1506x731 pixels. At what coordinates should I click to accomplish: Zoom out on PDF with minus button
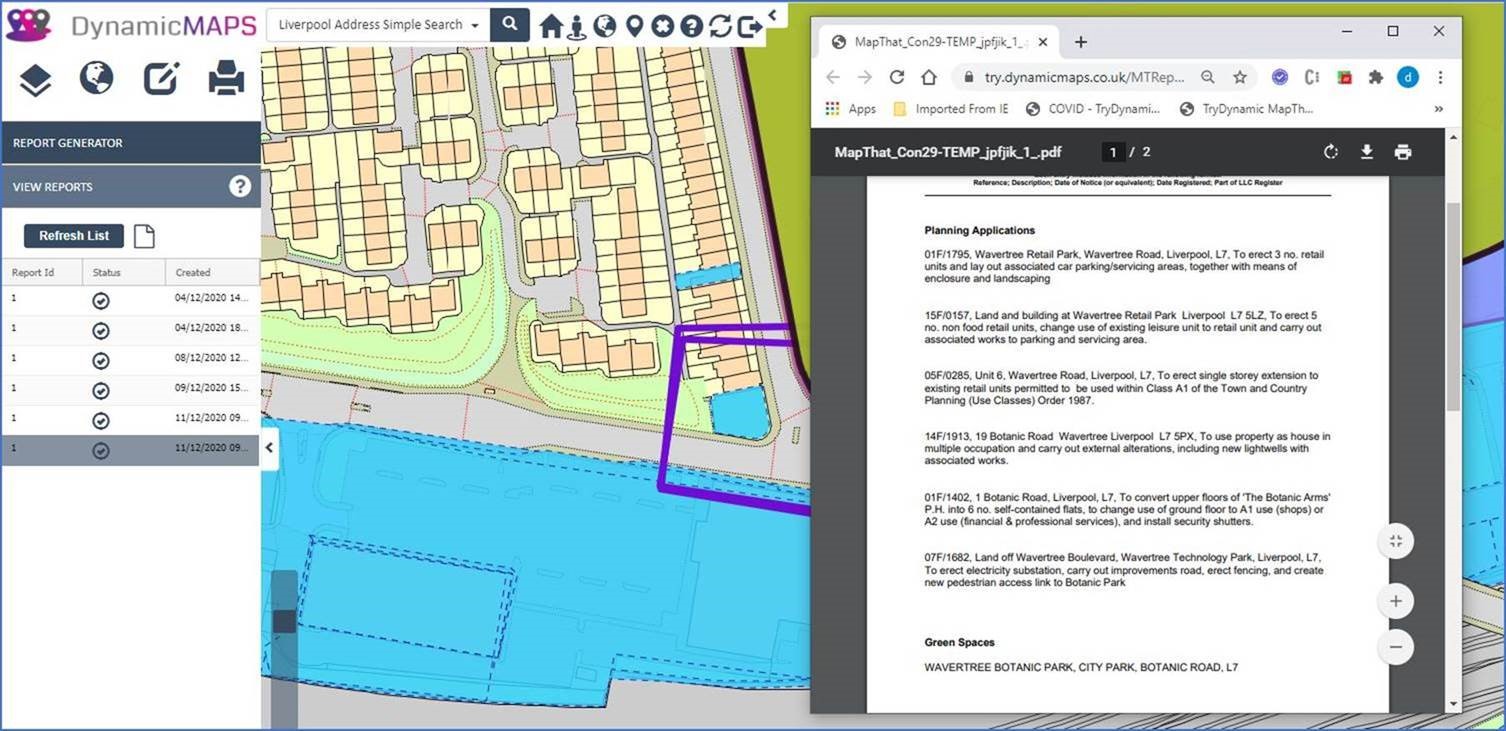click(x=1395, y=646)
